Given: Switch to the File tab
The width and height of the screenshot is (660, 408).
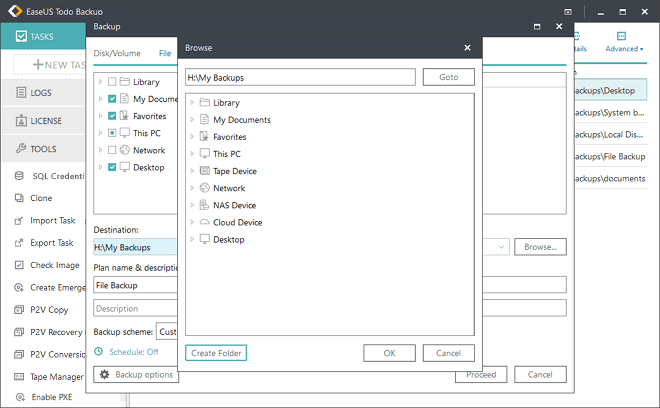Looking at the screenshot, I should tap(165, 53).
